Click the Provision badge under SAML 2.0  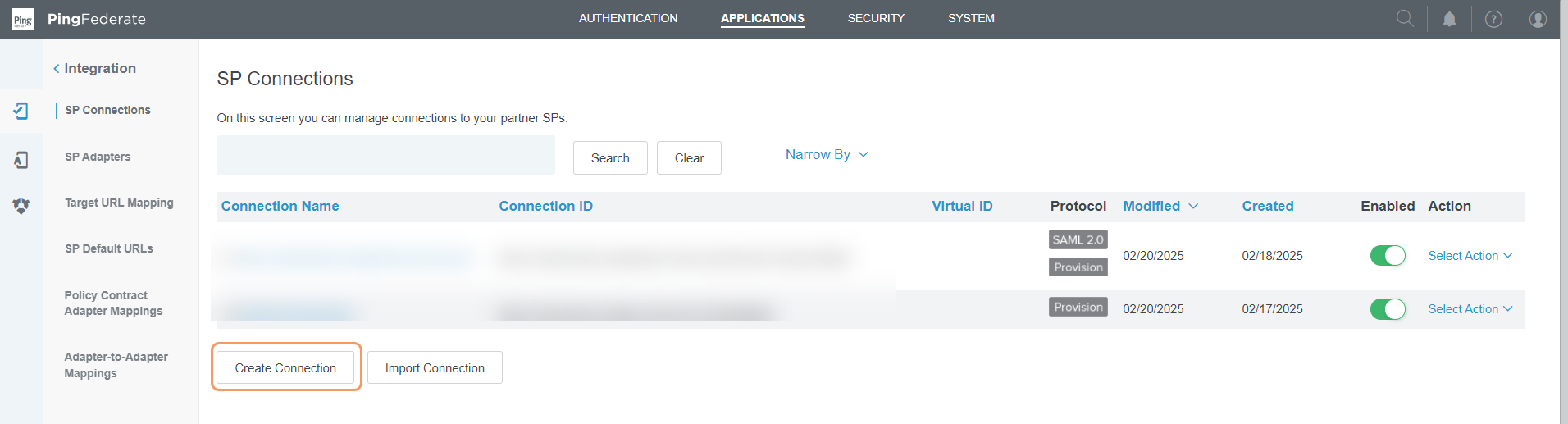click(x=1078, y=267)
